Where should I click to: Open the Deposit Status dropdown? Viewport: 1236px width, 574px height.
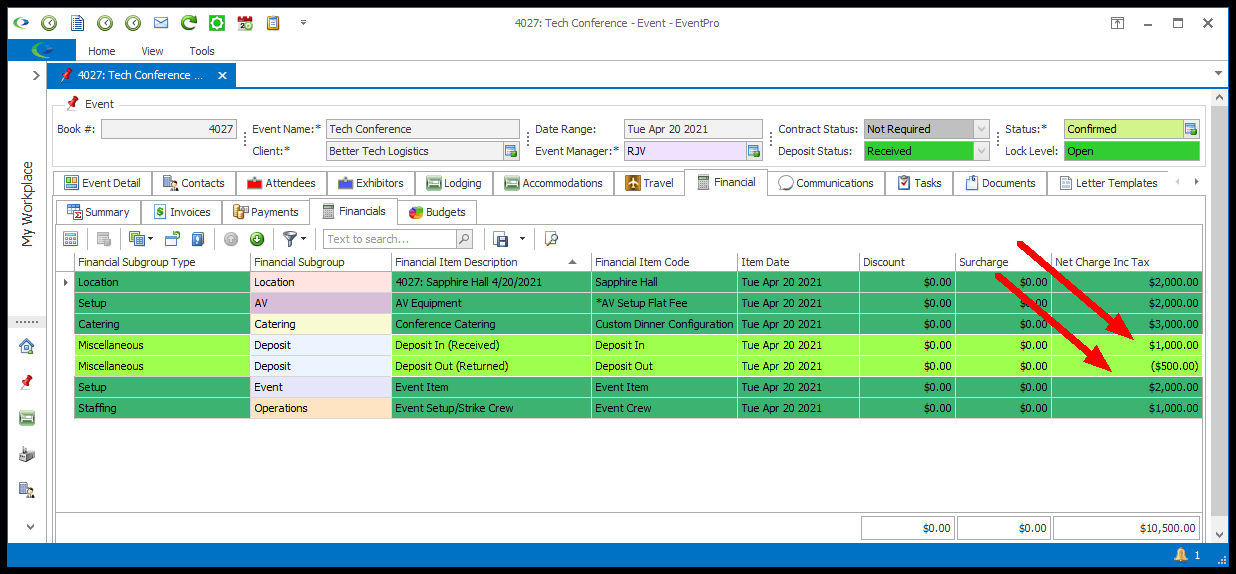(981, 151)
